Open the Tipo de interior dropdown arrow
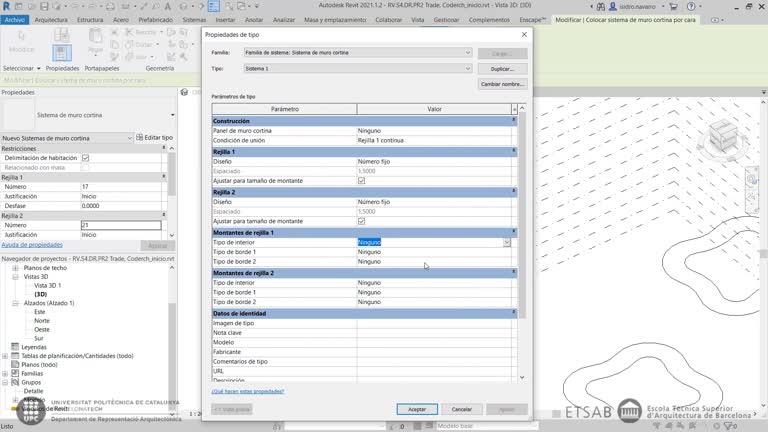Image resolution: width=768 pixels, height=432 pixels. pyautogui.click(x=507, y=242)
